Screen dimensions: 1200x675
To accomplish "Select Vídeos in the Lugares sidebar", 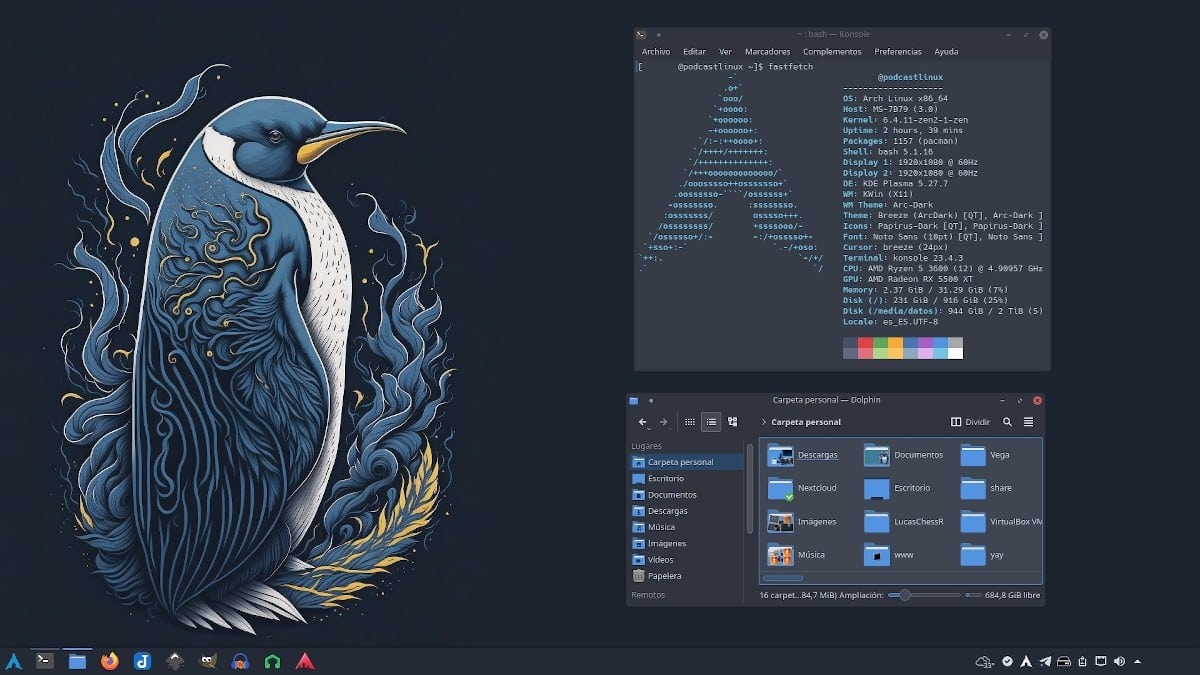I will pyautogui.click(x=687, y=560).
